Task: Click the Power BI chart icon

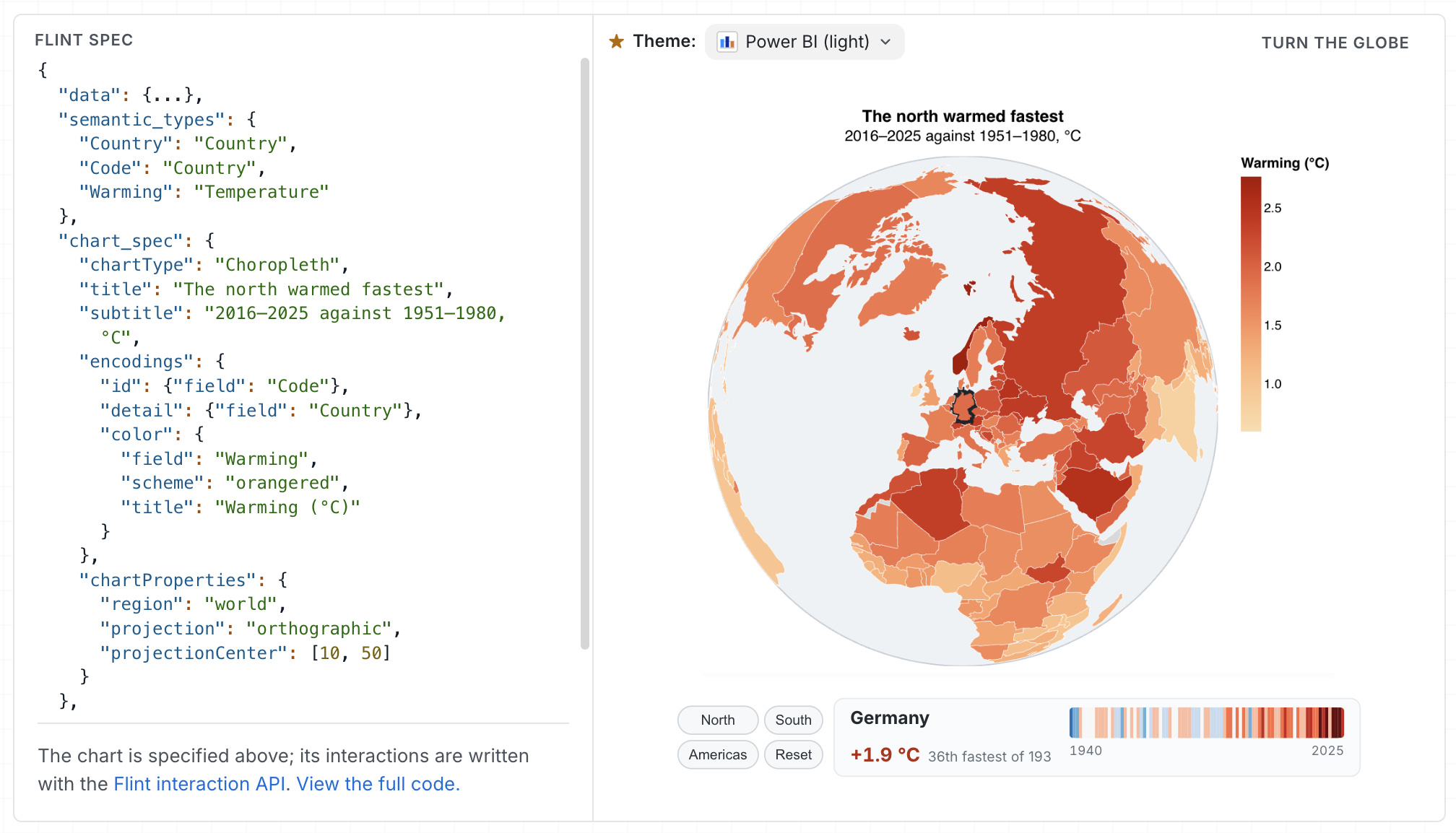Action: 727,42
